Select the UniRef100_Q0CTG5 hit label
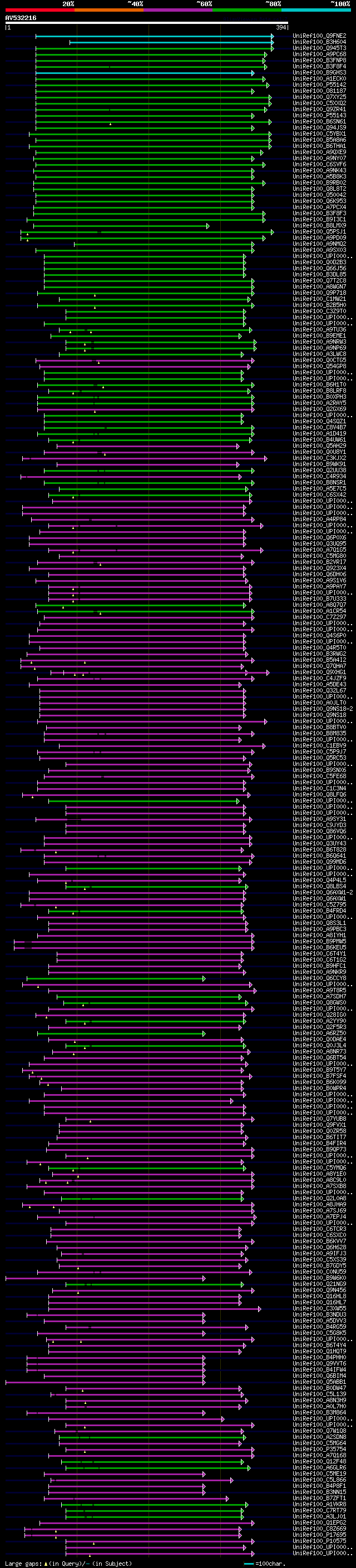 pyautogui.click(x=319, y=360)
